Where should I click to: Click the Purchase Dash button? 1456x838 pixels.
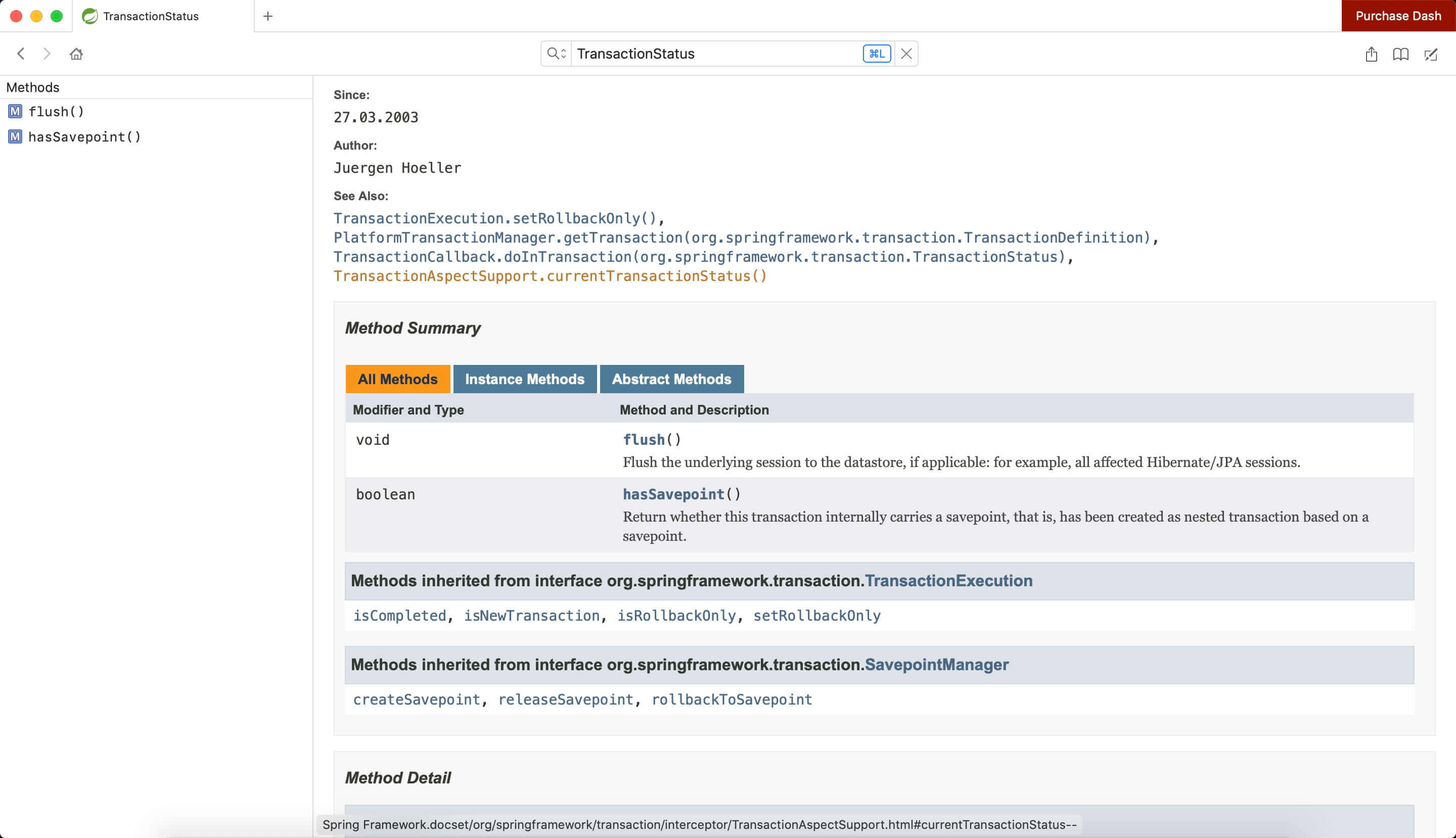click(1398, 16)
